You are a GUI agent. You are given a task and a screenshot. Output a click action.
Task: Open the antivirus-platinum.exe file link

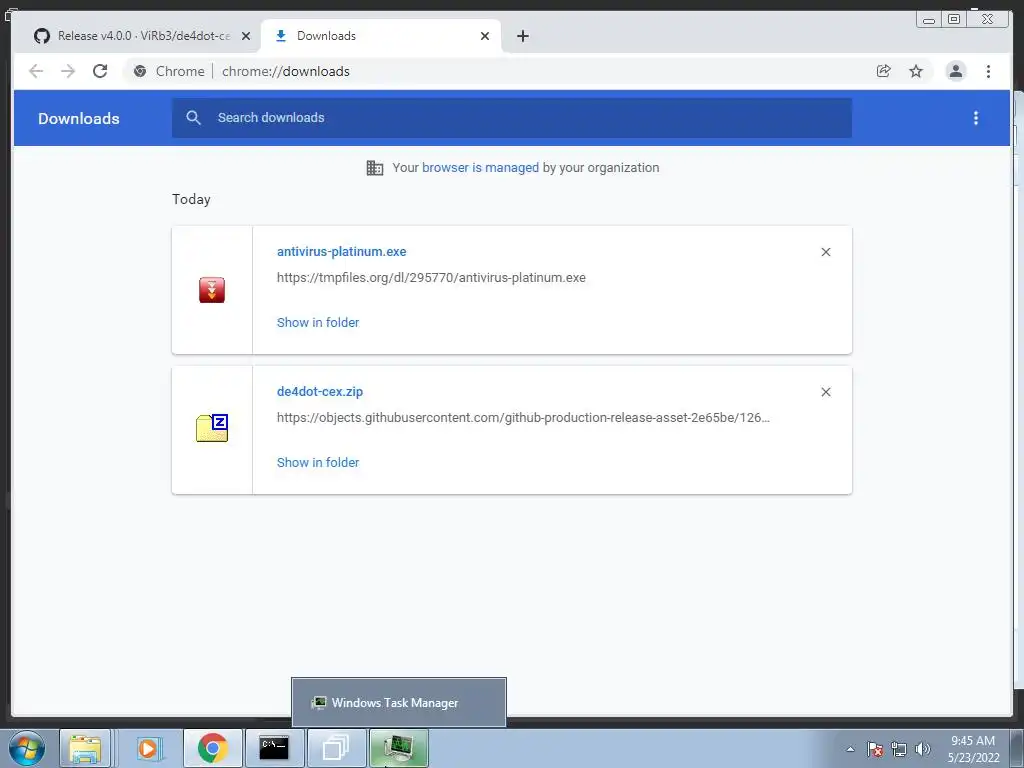point(342,251)
